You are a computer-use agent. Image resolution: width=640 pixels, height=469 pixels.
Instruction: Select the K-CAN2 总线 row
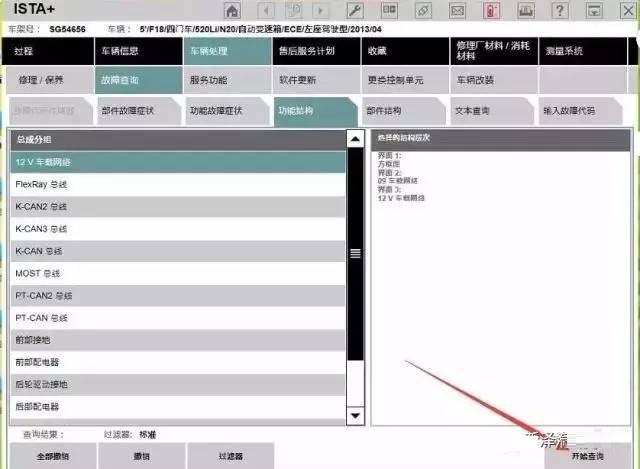[178, 207]
